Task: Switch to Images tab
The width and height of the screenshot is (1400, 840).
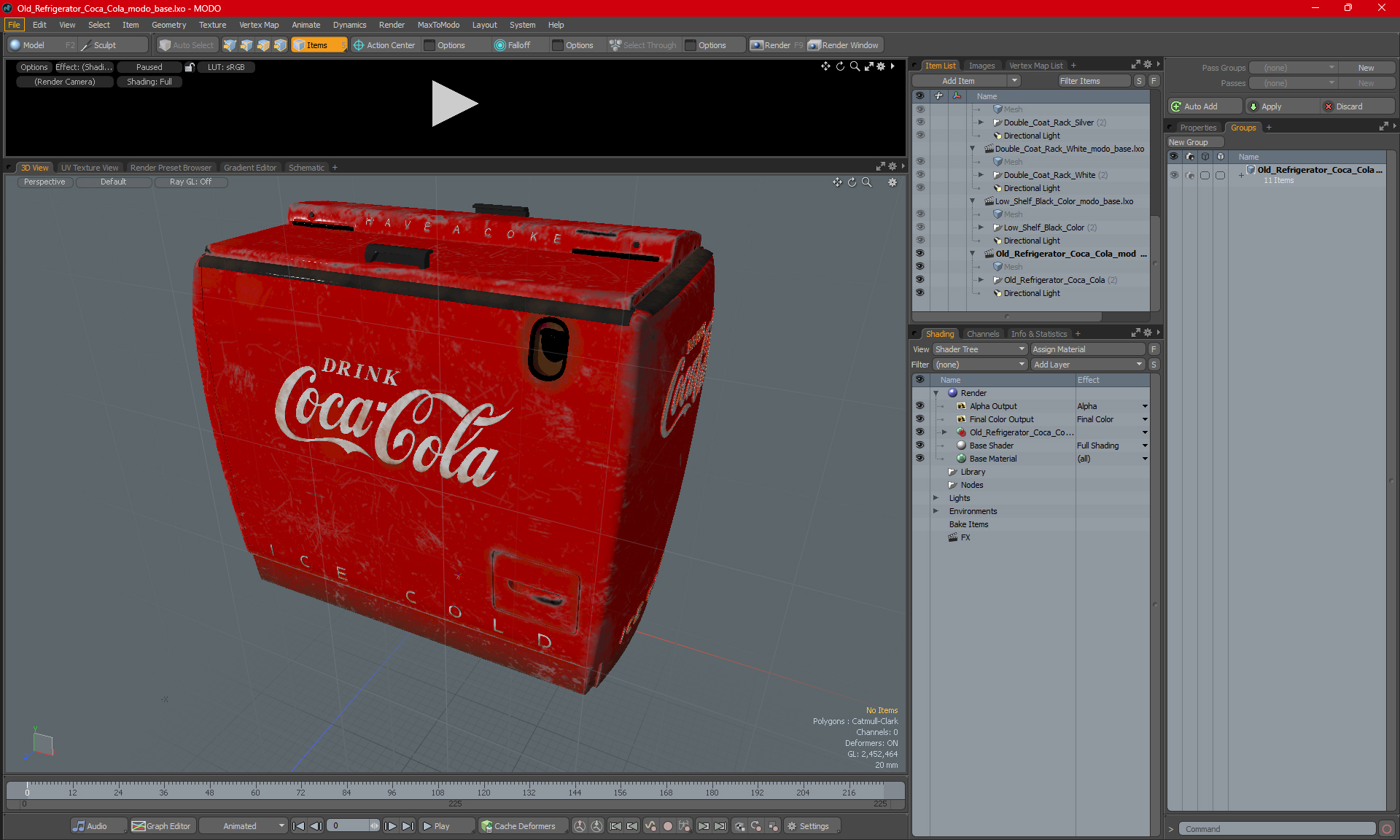Action: (981, 66)
